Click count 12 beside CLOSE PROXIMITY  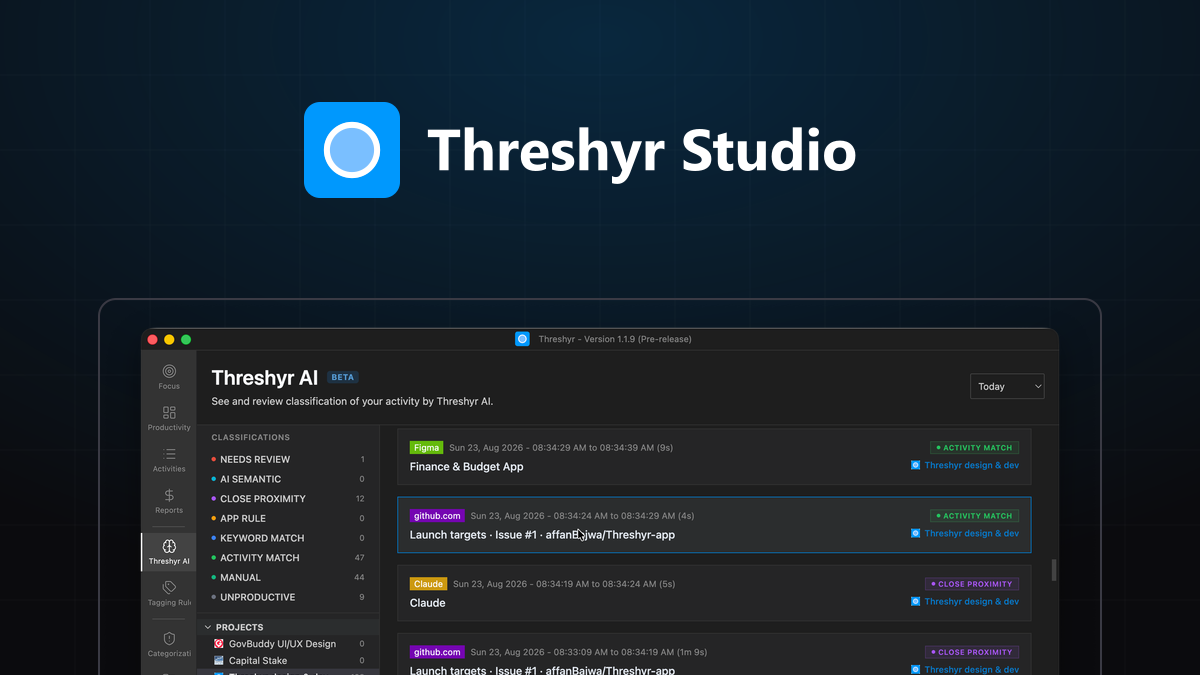[360, 499]
